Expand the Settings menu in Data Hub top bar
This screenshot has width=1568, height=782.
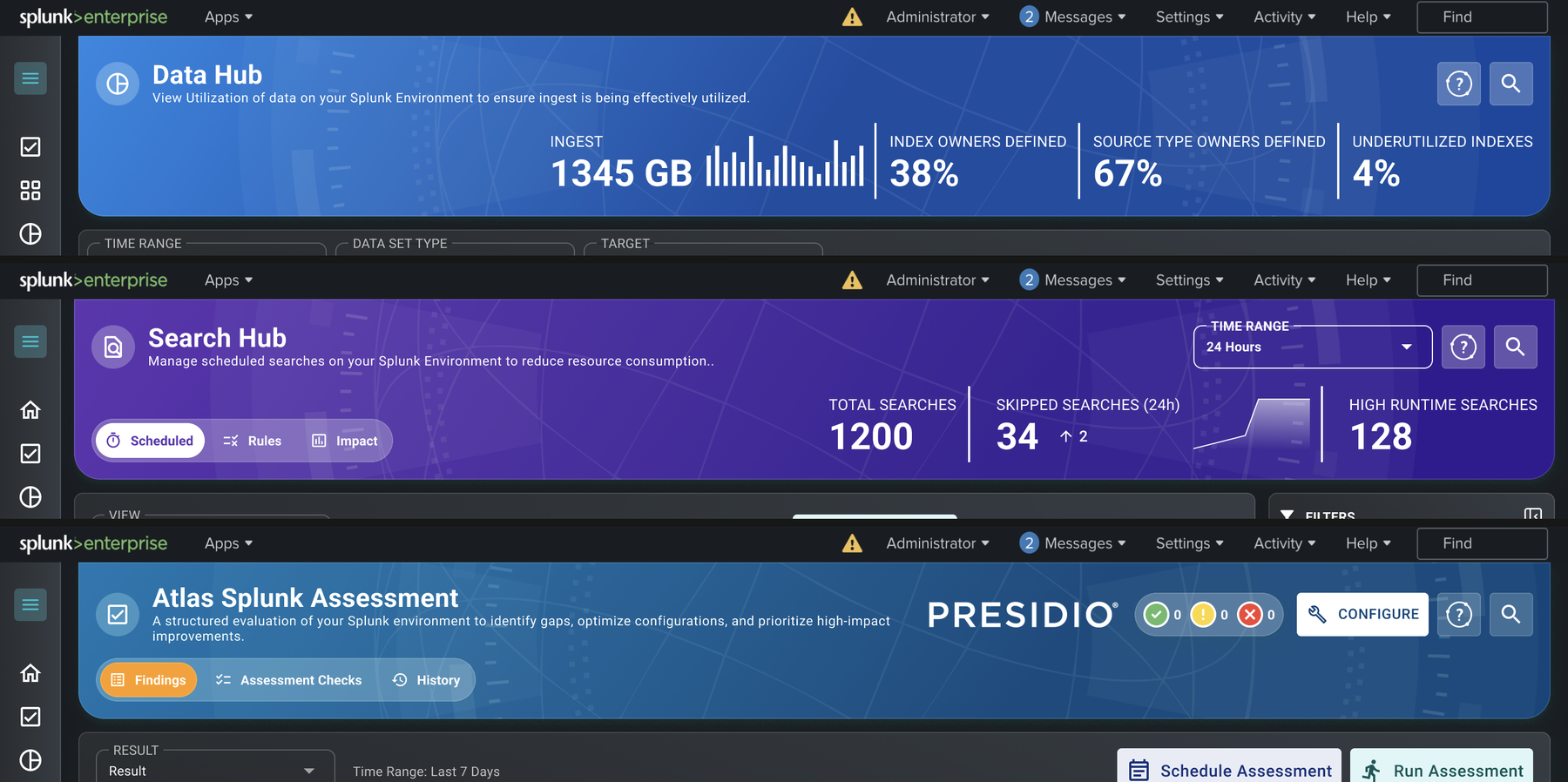1189,17
